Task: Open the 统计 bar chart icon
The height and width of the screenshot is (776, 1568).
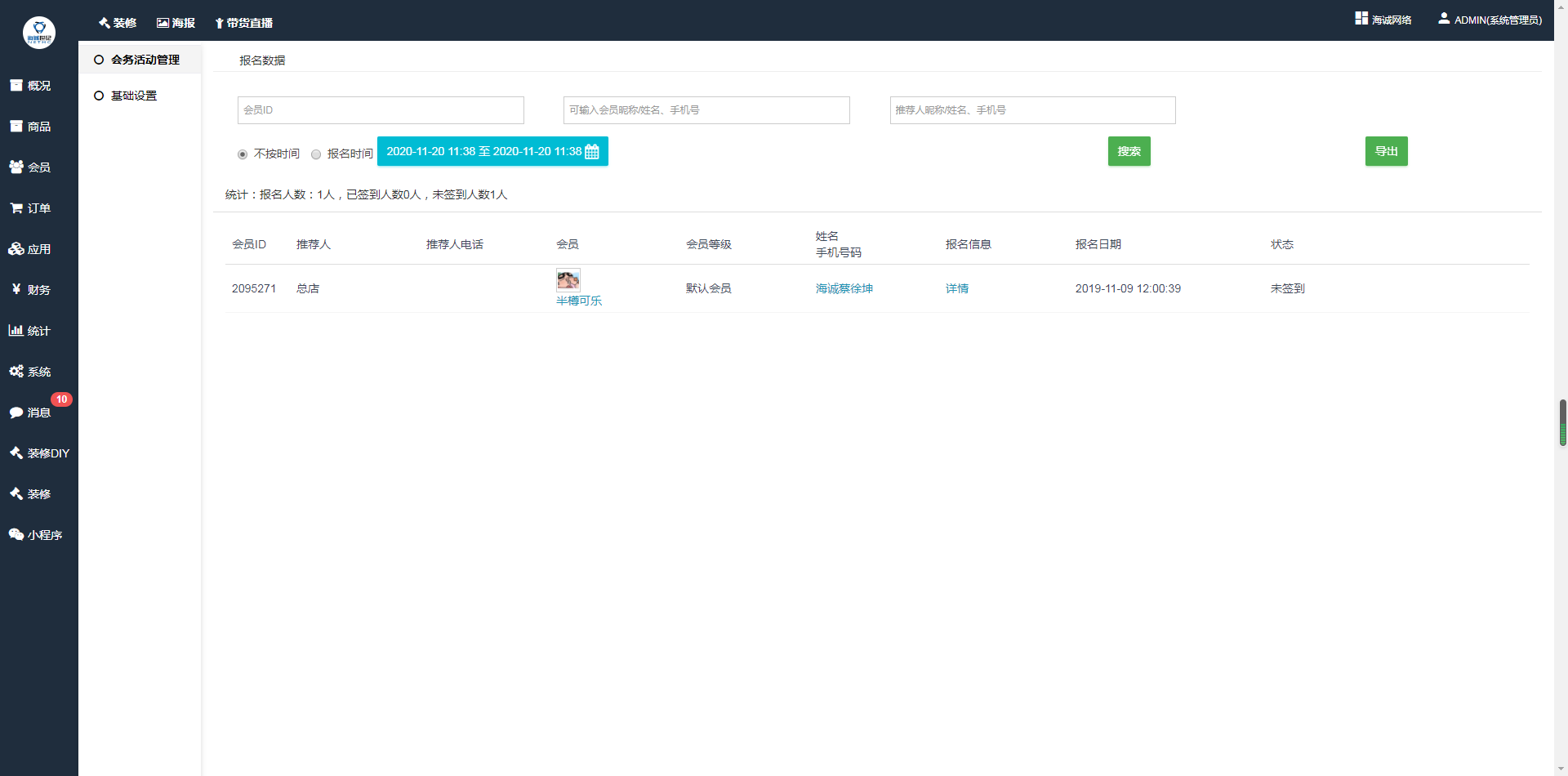Action: [16, 330]
